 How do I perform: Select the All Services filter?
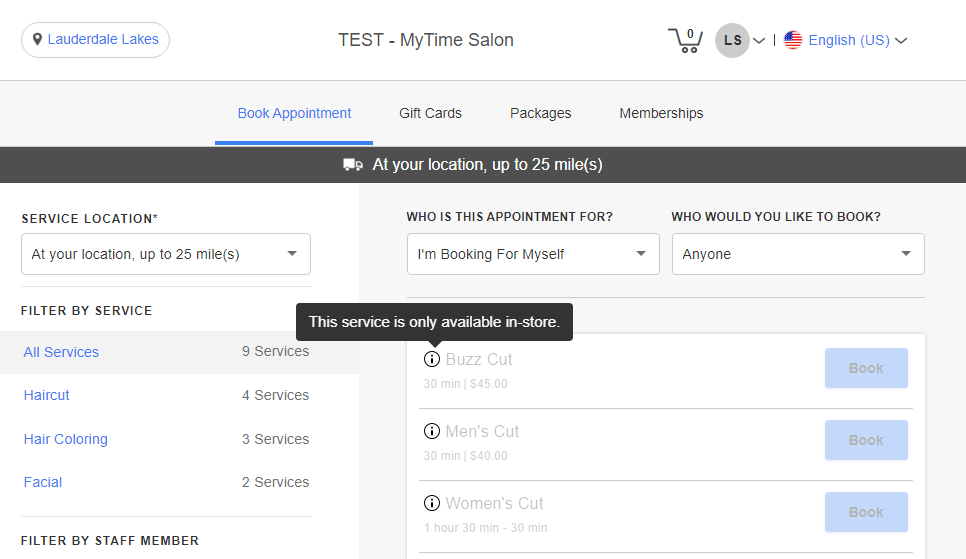(x=61, y=352)
